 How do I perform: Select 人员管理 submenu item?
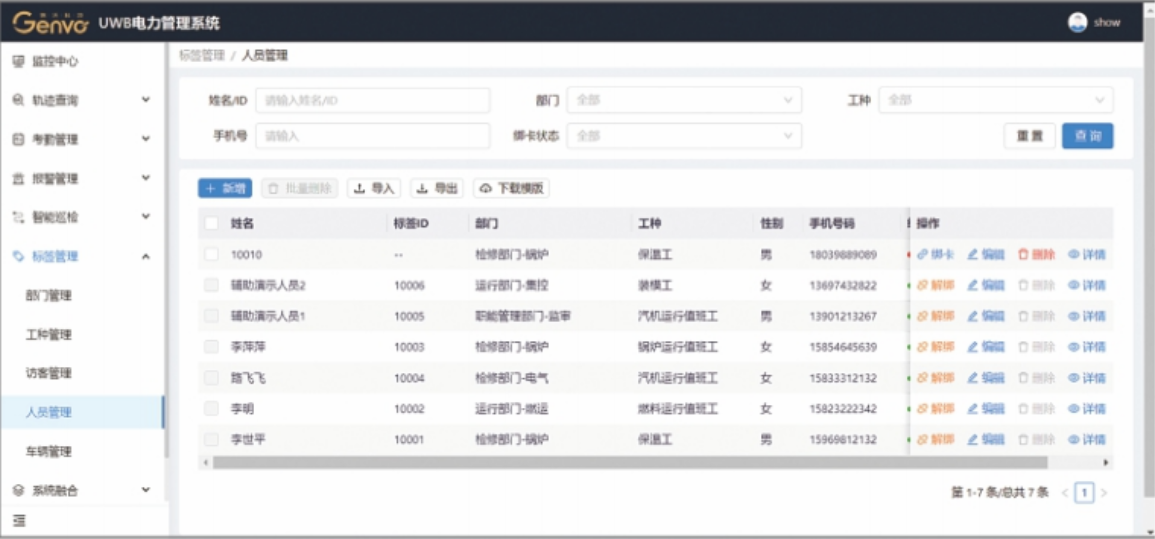(82, 412)
